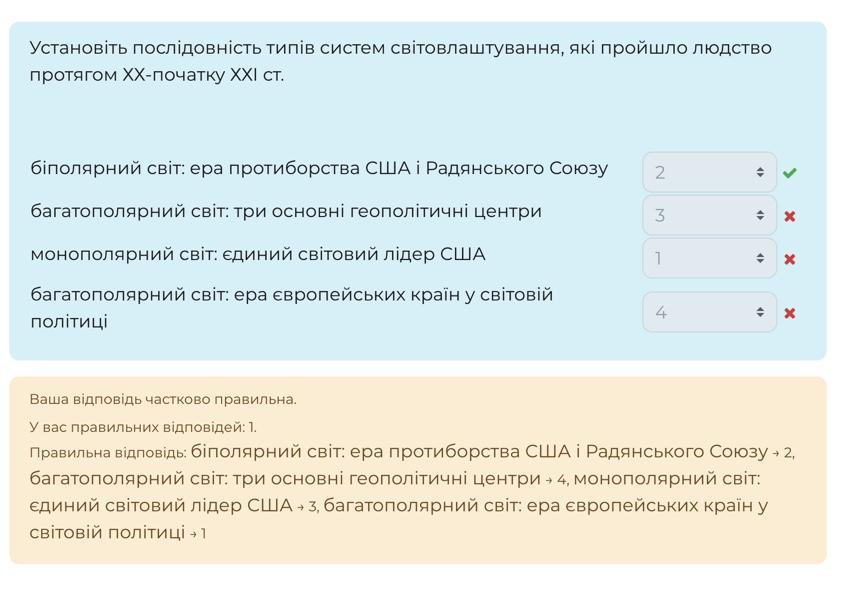Click the ера європейських країн question row label
Image resolution: width=842 pixels, height=600 pixels.
click(291, 295)
